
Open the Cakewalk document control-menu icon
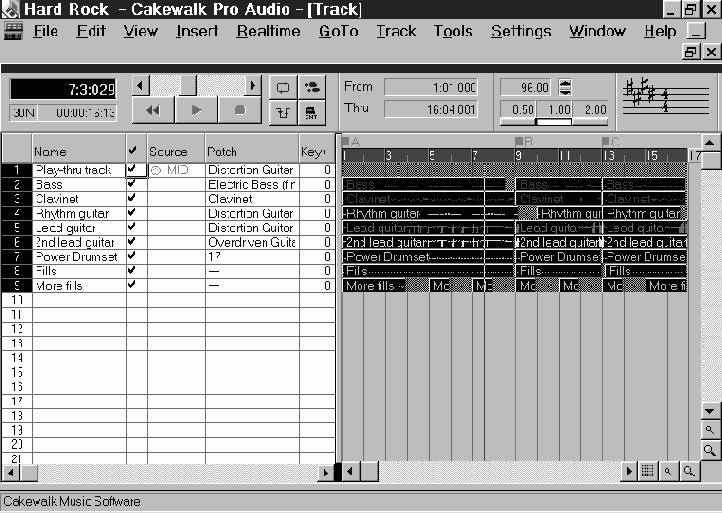(13, 31)
